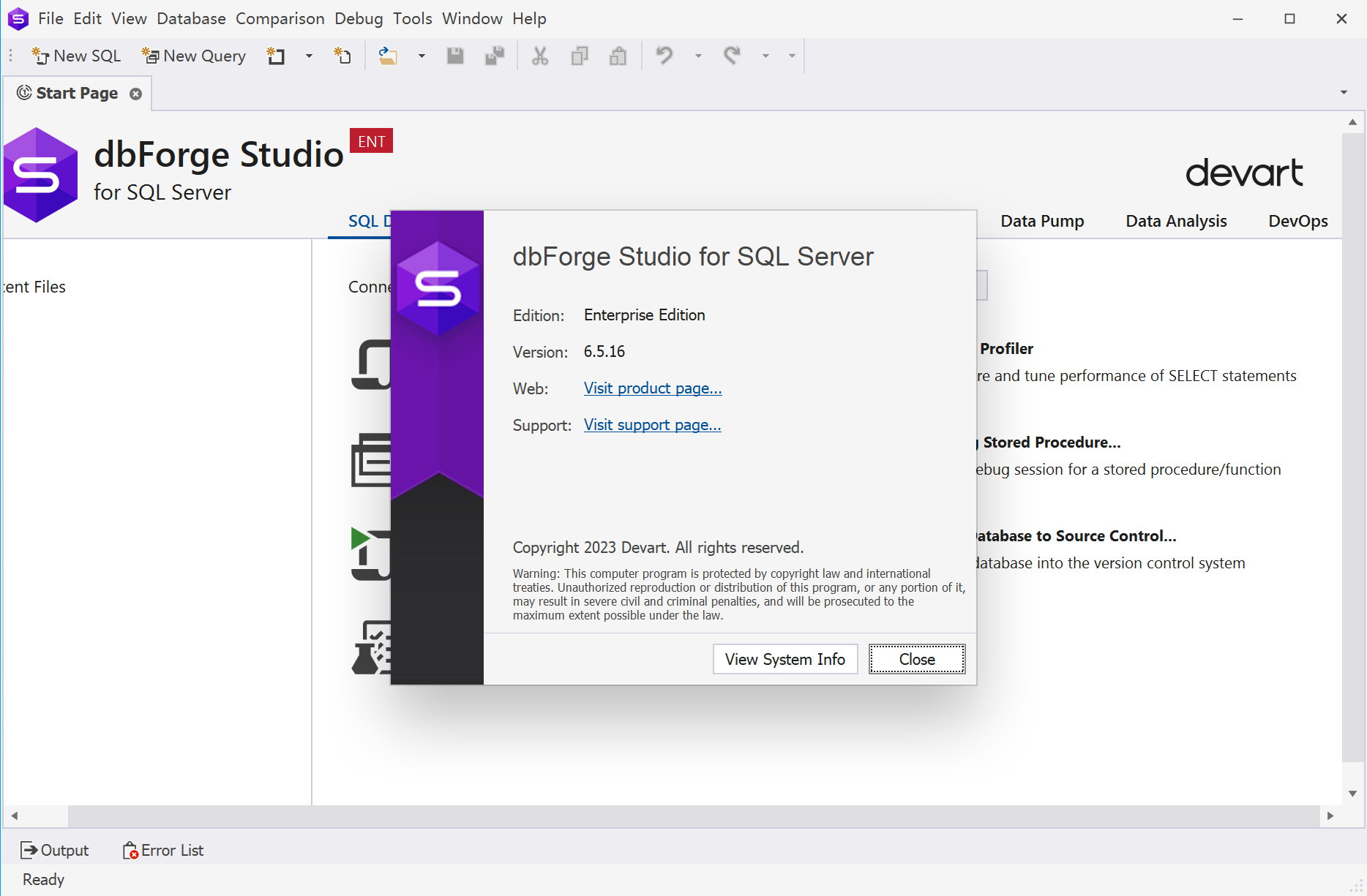Click the vertical scrollbar up arrow
The height and width of the screenshot is (896, 1367).
coord(1352,122)
